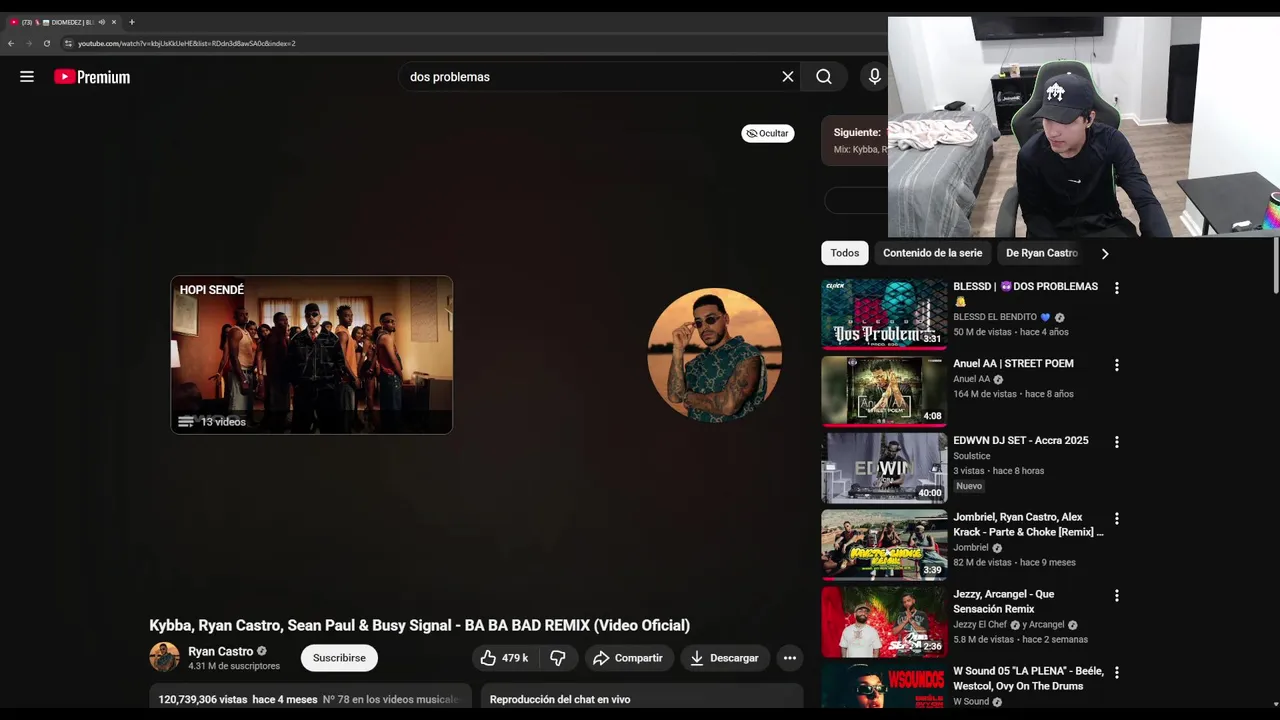This screenshot has width=1280, height=720.
Task: Click 'EDWVN DJ SET - Accra 2025' title
Action: tap(1020, 441)
